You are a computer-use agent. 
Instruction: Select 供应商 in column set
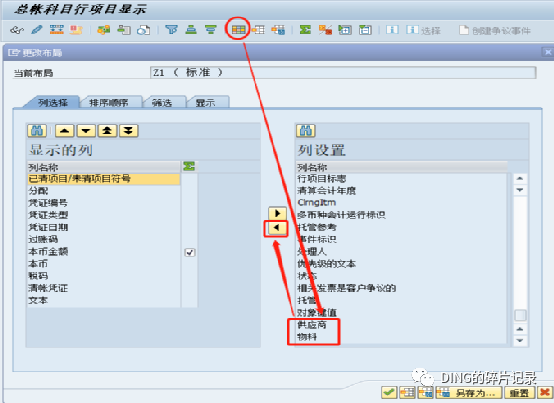pyautogui.click(x=402, y=325)
